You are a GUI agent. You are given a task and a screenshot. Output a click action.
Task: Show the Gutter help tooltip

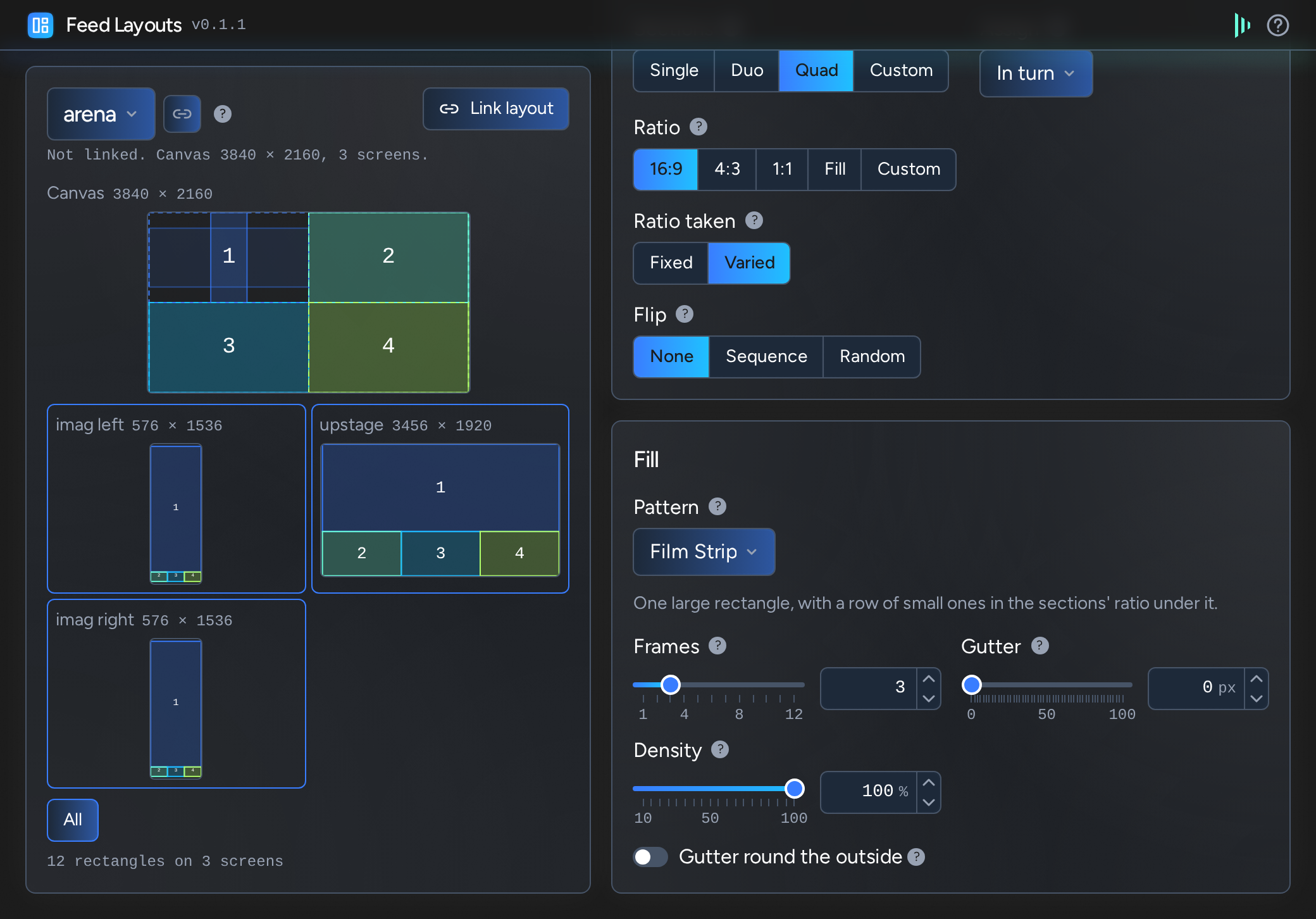pos(1040,646)
